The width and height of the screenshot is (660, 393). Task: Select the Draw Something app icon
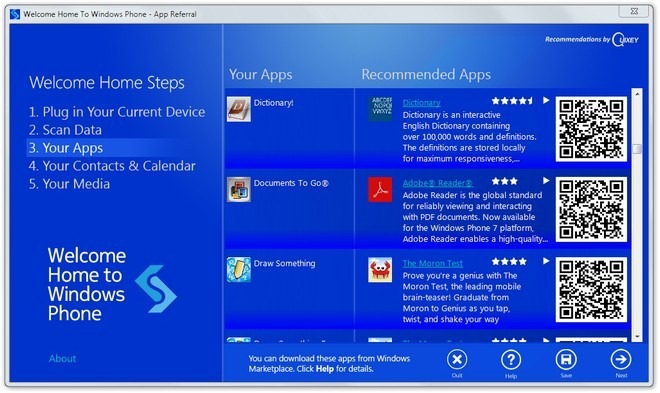coord(239,270)
